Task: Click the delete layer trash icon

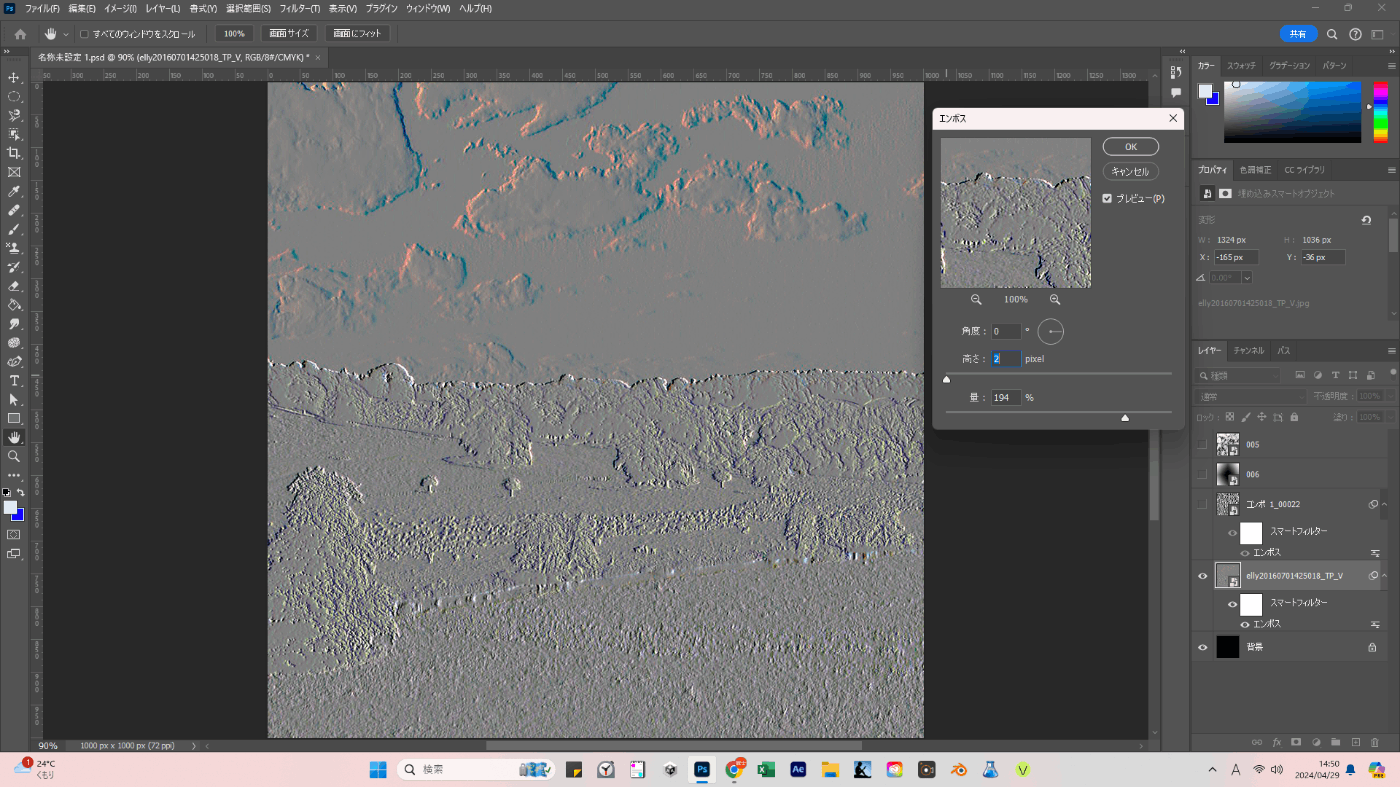Action: (x=1375, y=742)
